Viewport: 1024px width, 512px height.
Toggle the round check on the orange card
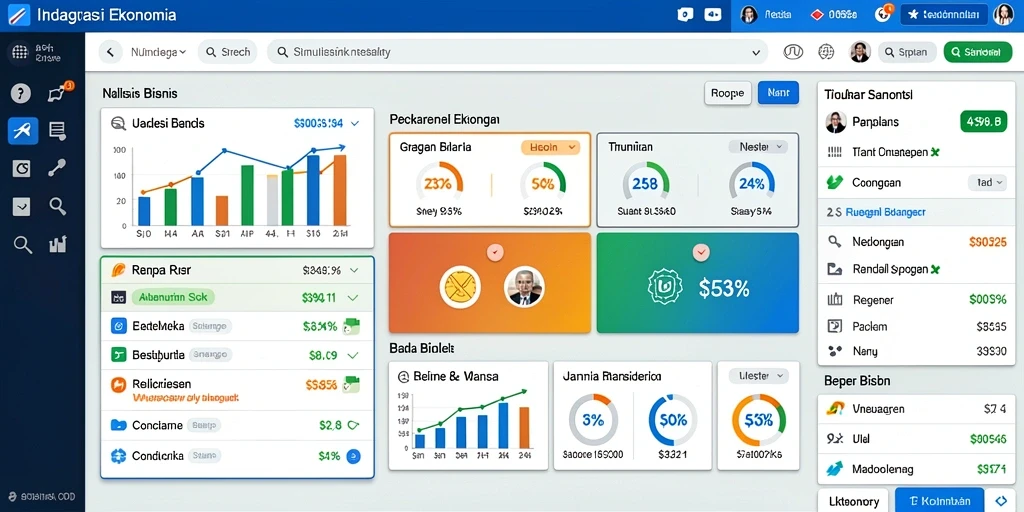pyautogui.click(x=494, y=251)
